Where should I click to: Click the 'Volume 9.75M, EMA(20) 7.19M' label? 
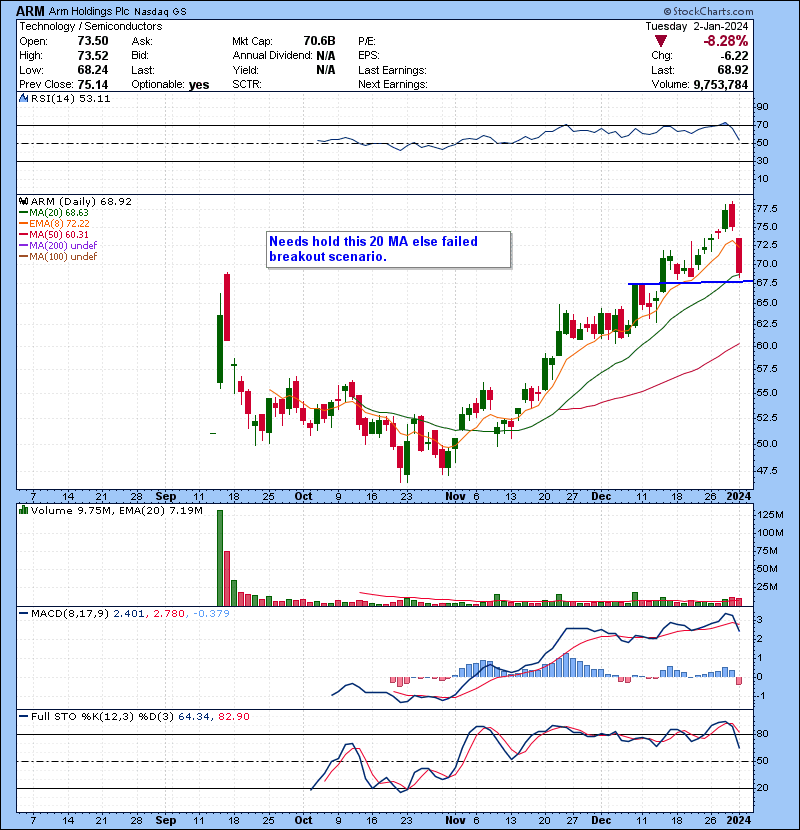(x=116, y=510)
